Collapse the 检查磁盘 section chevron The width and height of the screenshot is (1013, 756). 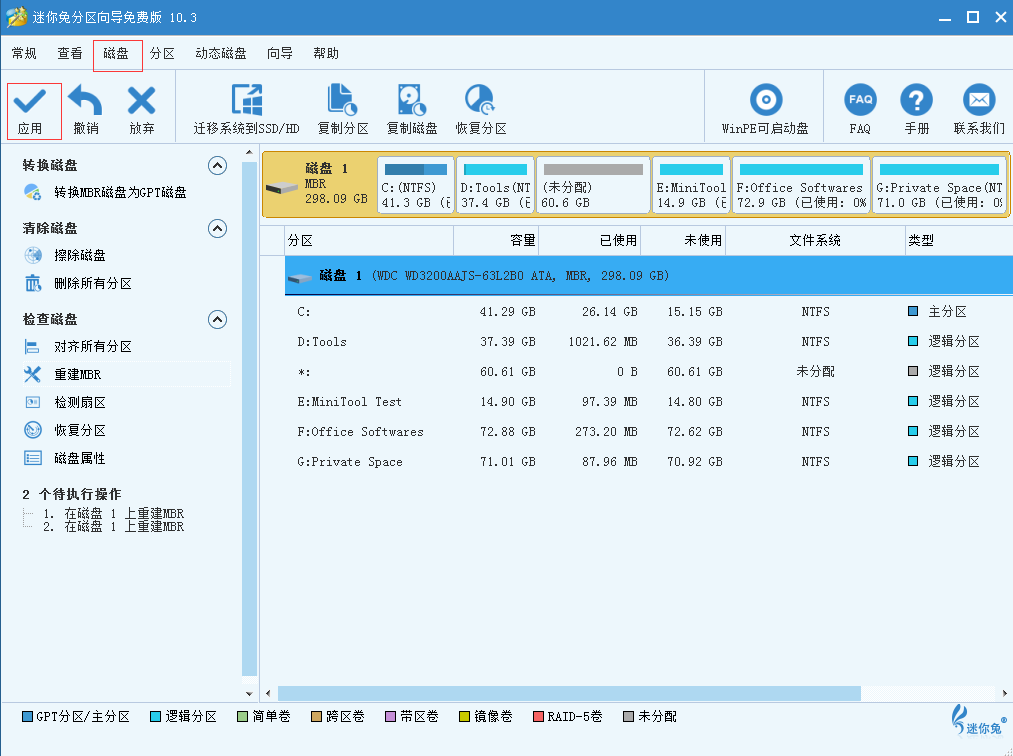click(218, 320)
